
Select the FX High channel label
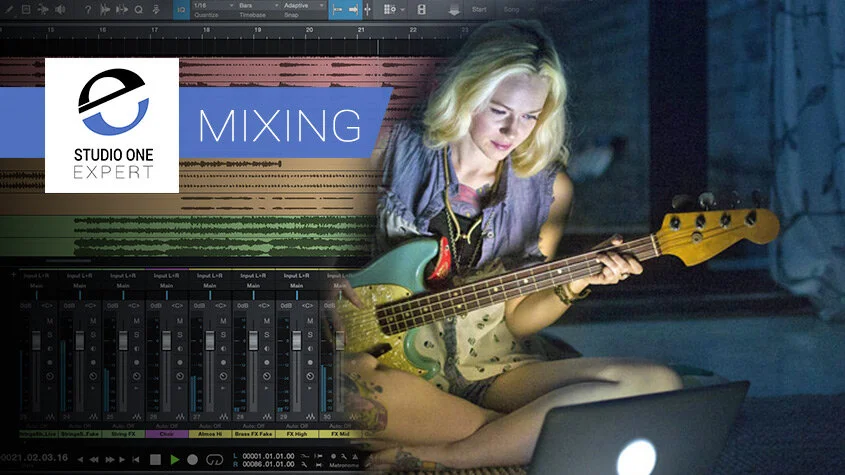tap(297, 434)
